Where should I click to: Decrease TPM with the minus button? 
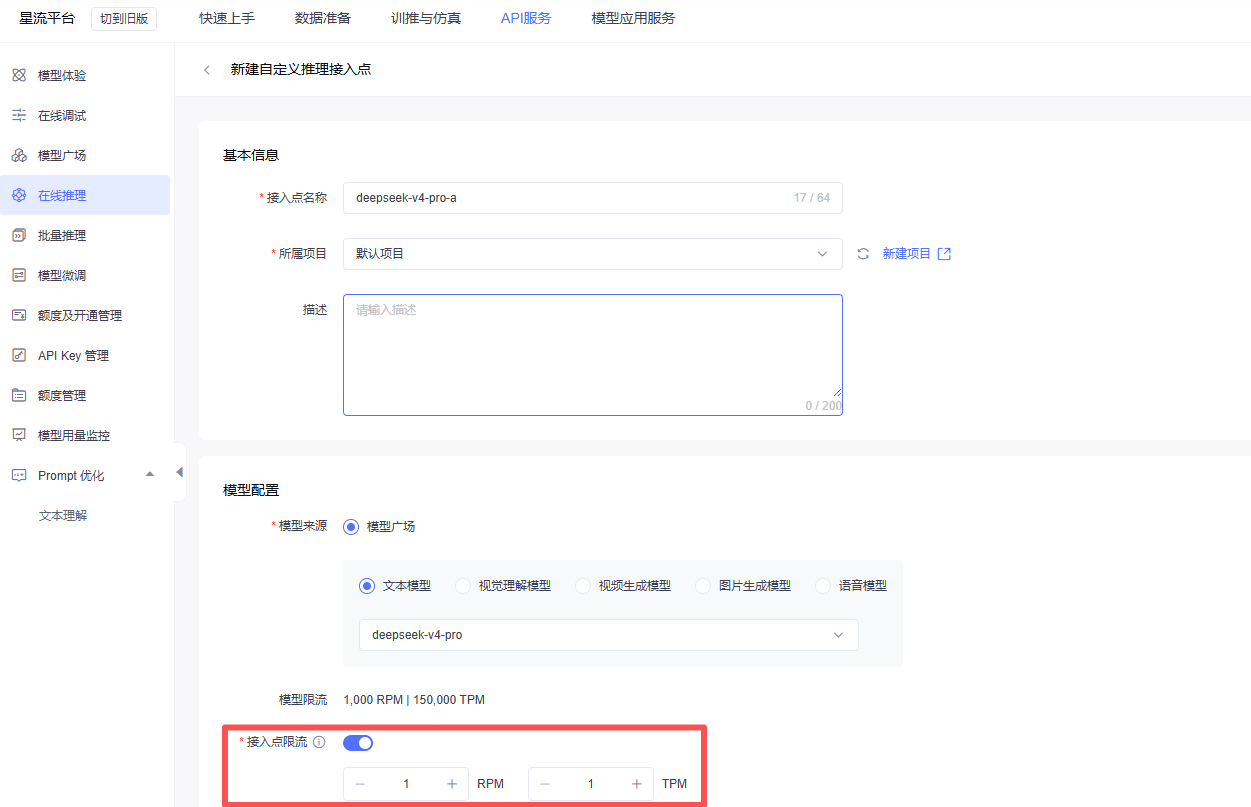[545, 784]
